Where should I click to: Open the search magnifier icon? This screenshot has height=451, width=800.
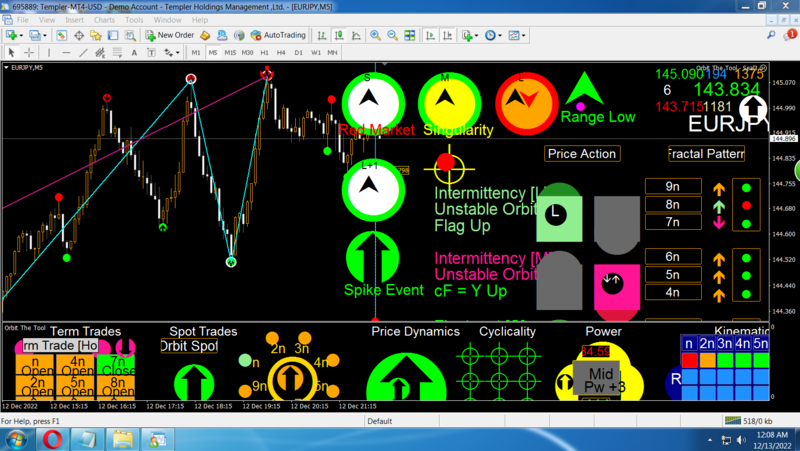(x=771, y=35)
